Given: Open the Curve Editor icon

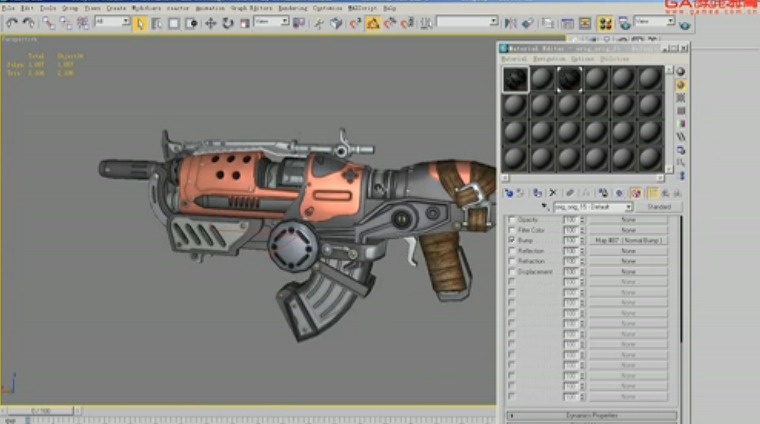Looking at the screenshot, I should 567,23.
